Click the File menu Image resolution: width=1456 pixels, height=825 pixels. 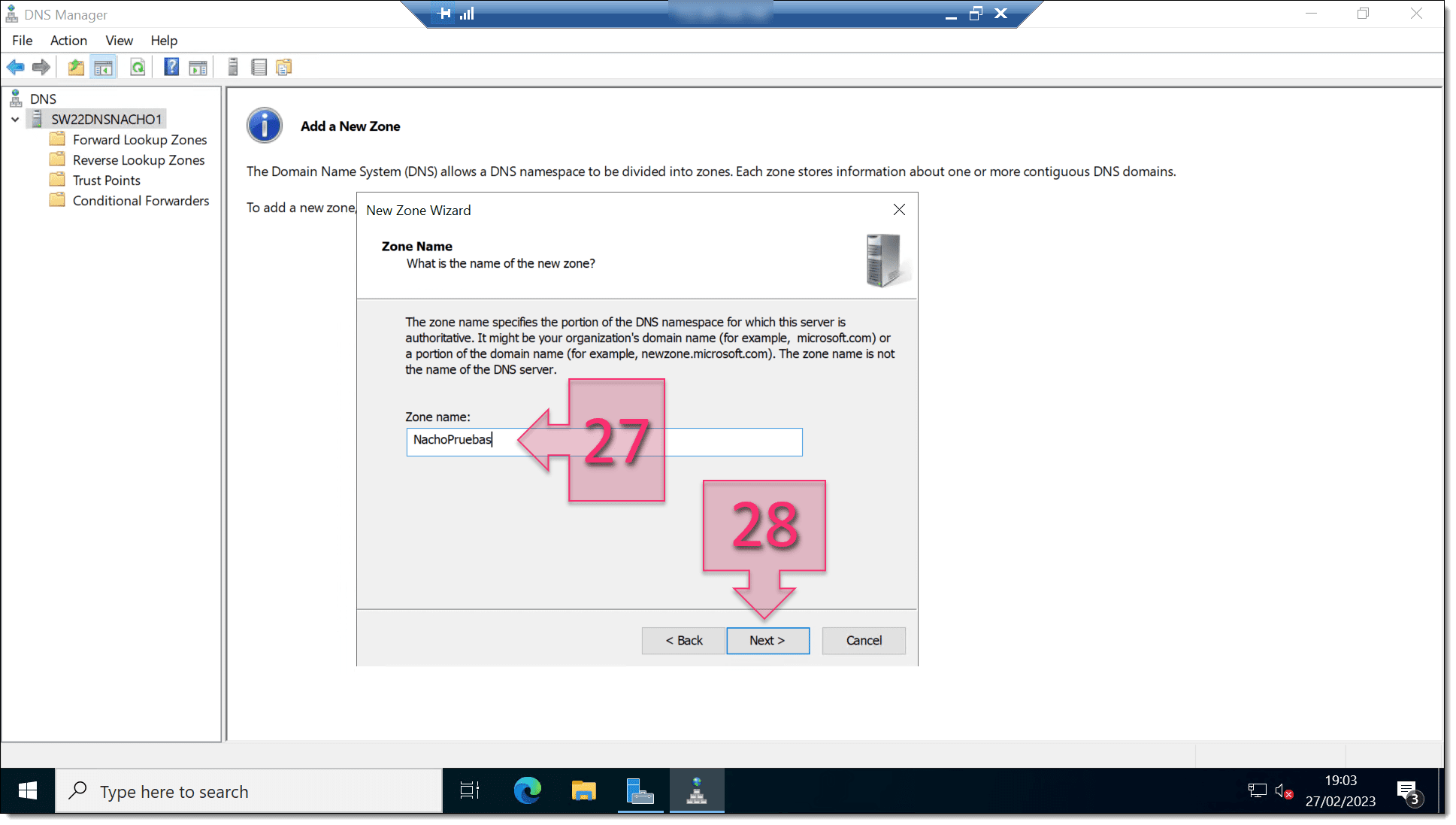click(x=22, y=40)
